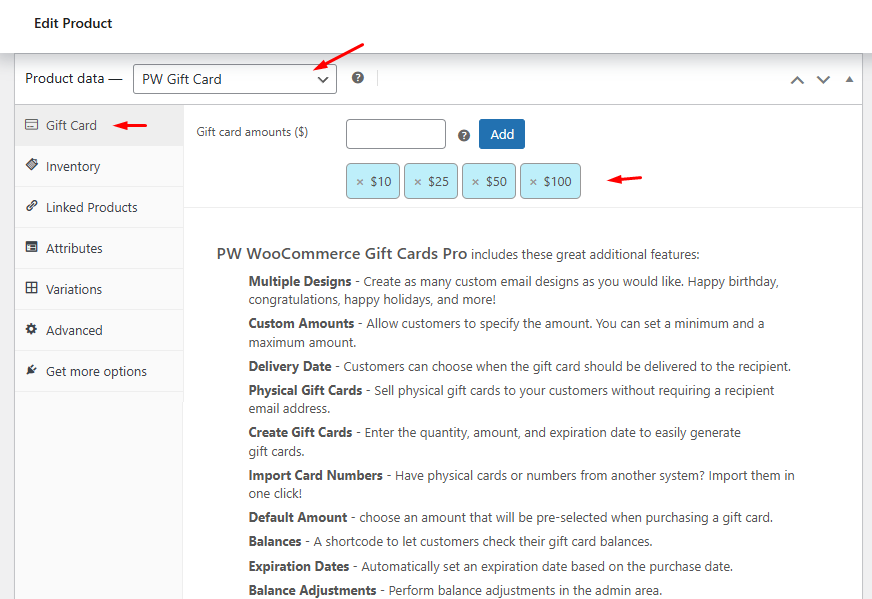Click the "Physical Gift Cards" feature text
The height and width of the screenshot is (599, 872).
pos(305,390)
